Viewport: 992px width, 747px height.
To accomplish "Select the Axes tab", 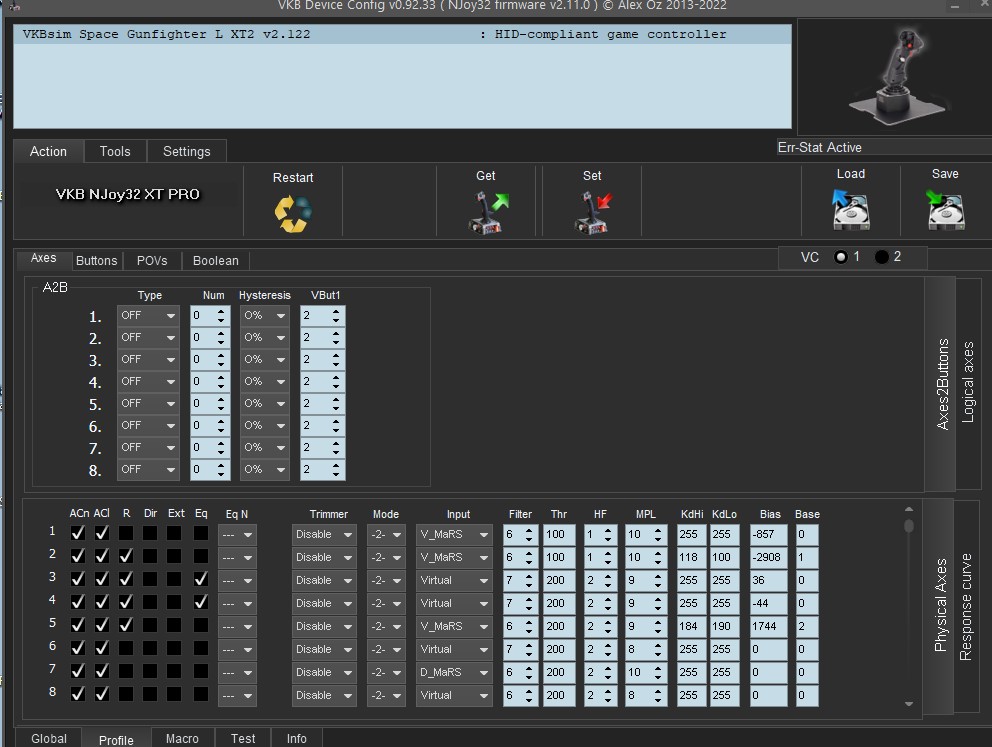I will tap(43, 258).
